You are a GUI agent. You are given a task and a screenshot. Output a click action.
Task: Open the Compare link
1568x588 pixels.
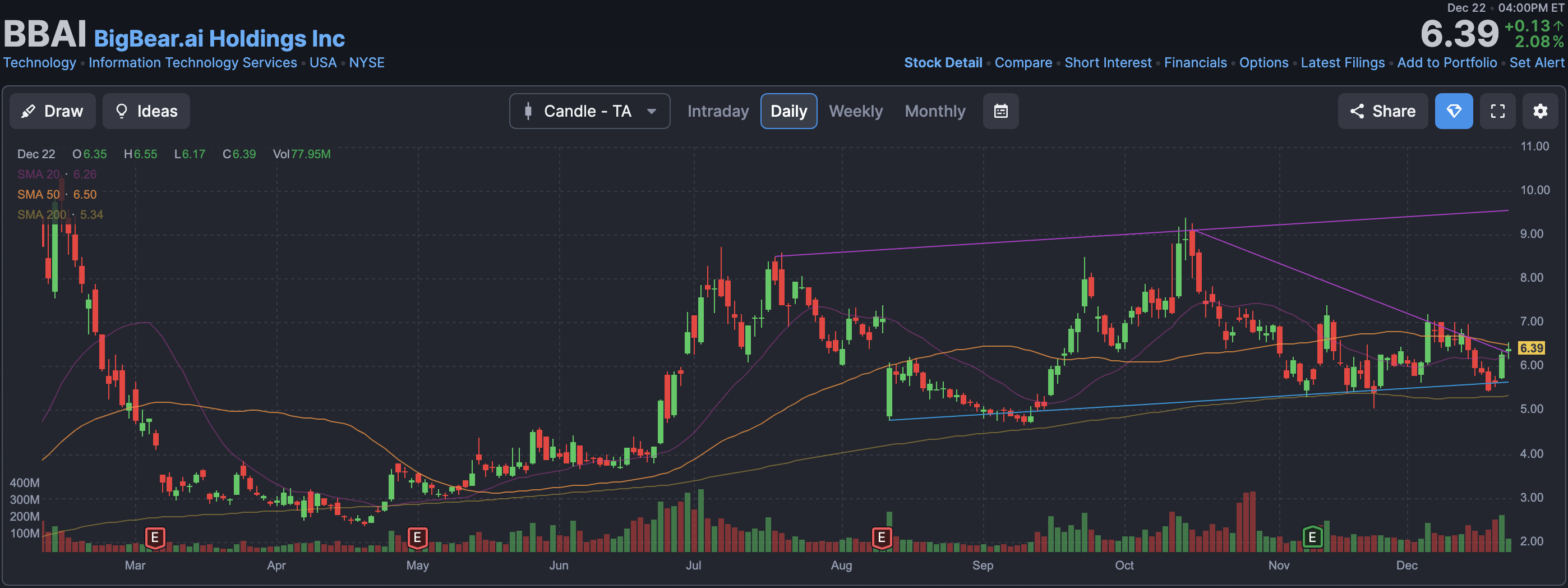(x=1023, y=63)
